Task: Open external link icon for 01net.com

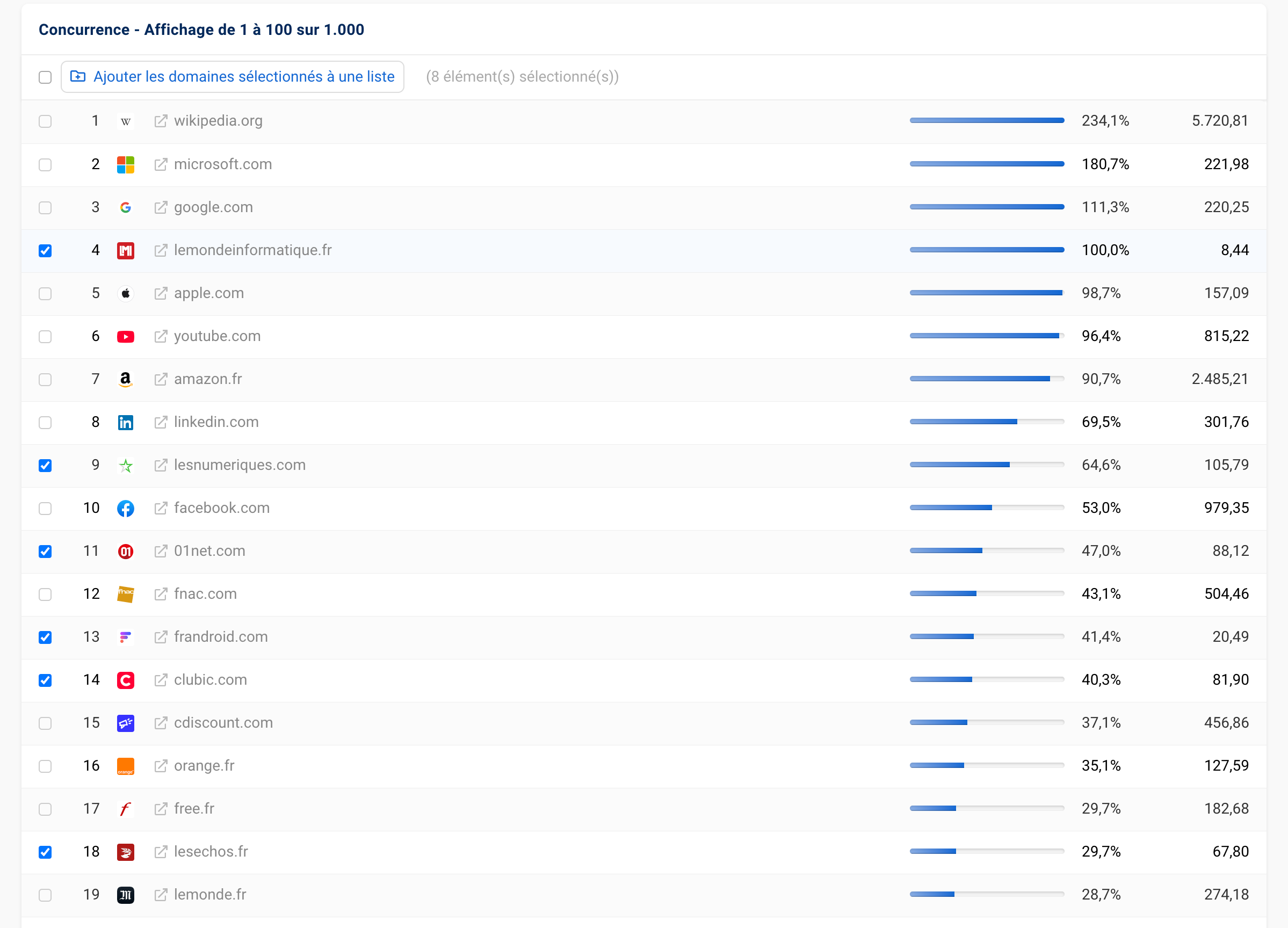Action: click(x=161, y=551)
